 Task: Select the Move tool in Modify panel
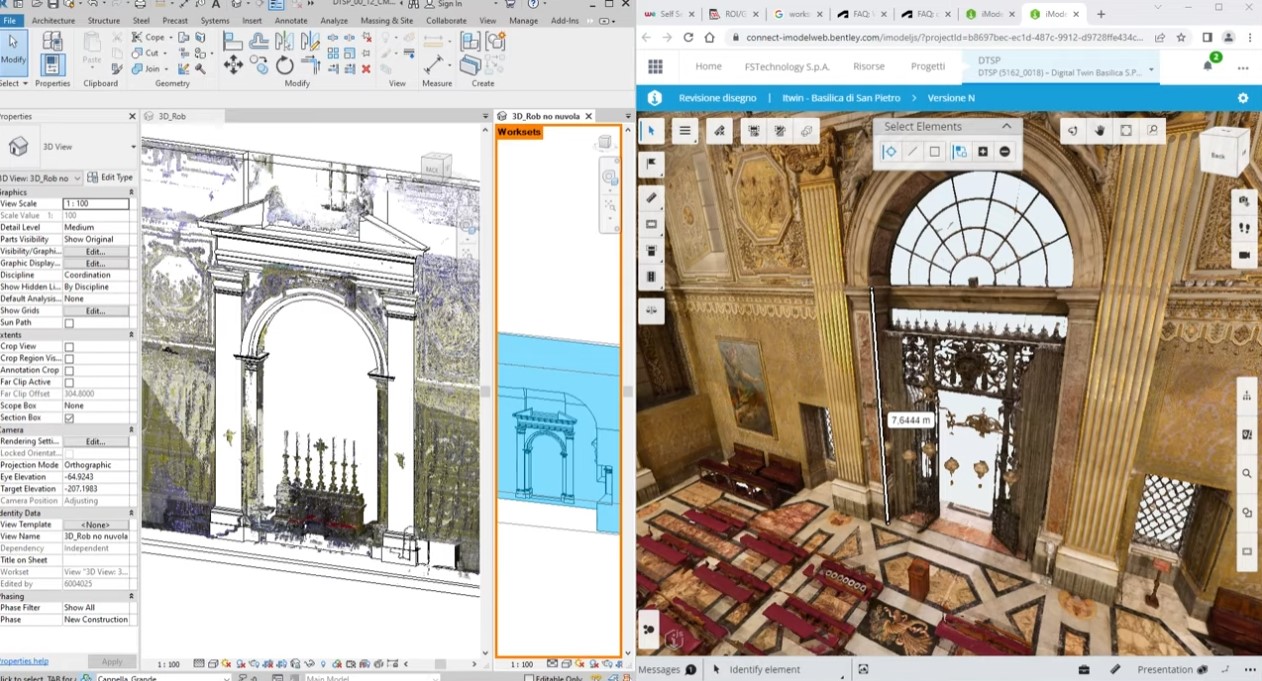[233, 65]
